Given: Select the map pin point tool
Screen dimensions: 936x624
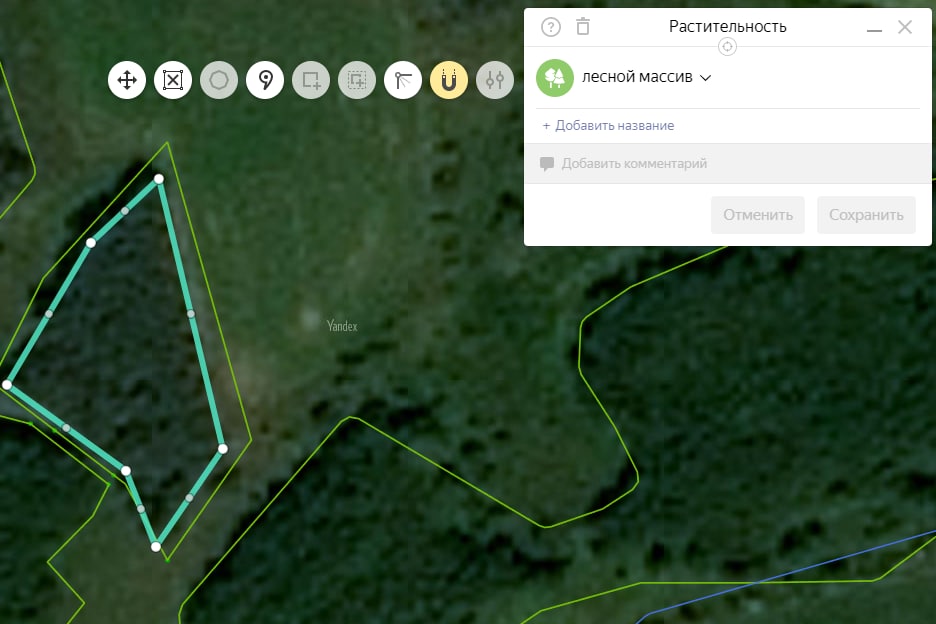Looking at the screenshot, I should 265,80.
